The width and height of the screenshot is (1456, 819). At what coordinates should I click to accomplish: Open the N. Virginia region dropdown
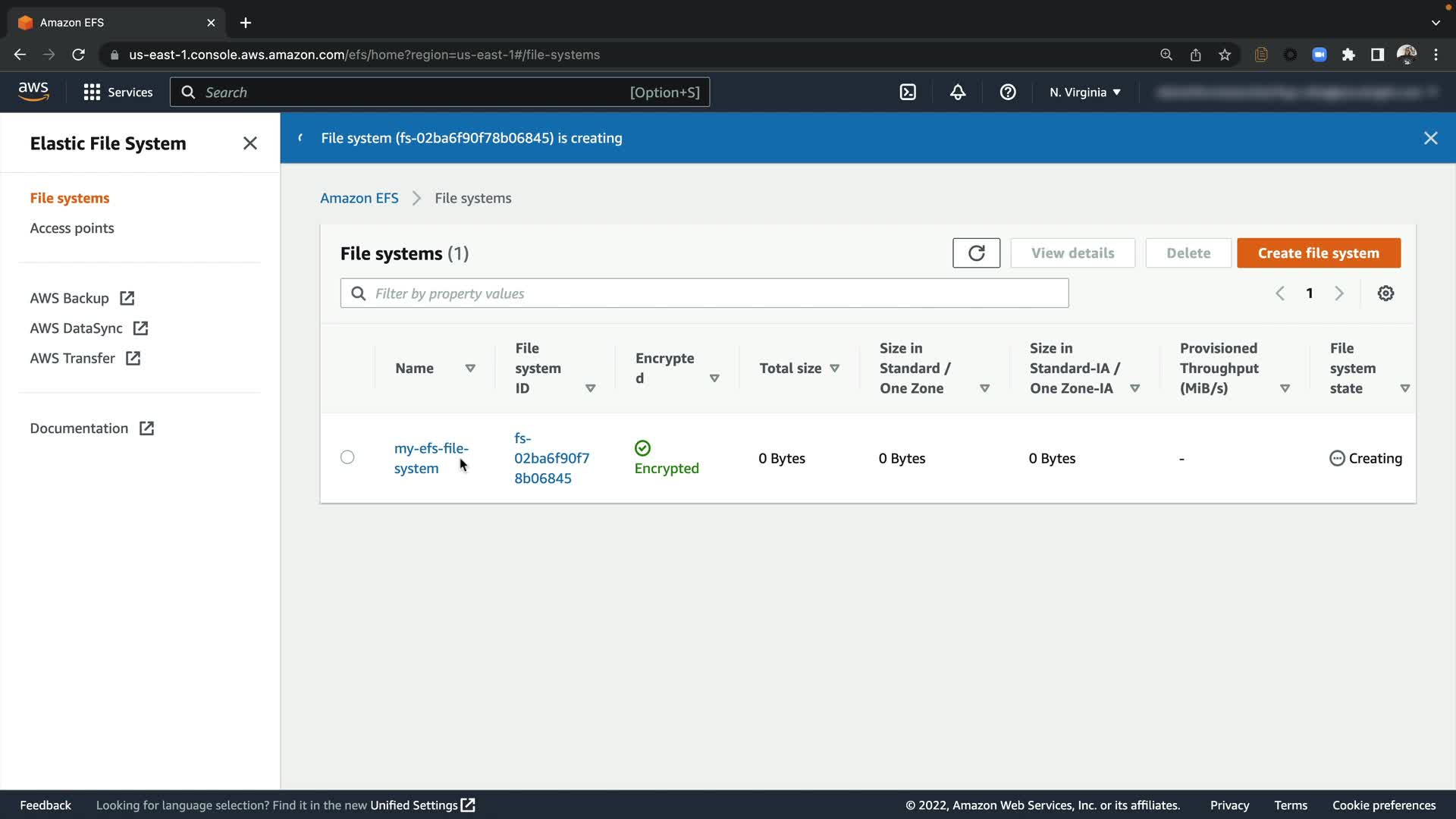1084,92
